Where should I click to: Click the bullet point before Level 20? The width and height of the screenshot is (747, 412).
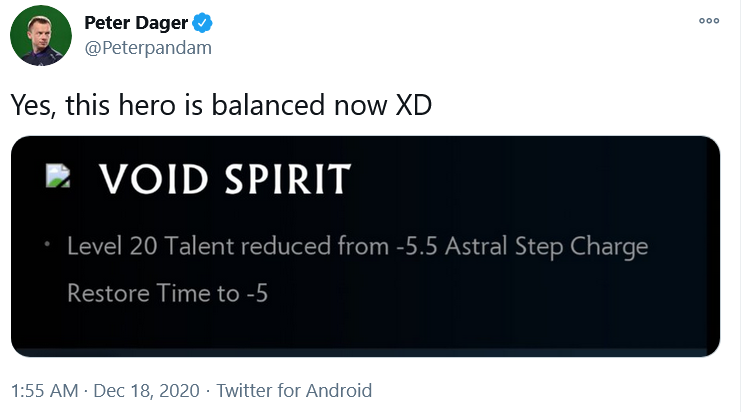click(x=47, y=244)
